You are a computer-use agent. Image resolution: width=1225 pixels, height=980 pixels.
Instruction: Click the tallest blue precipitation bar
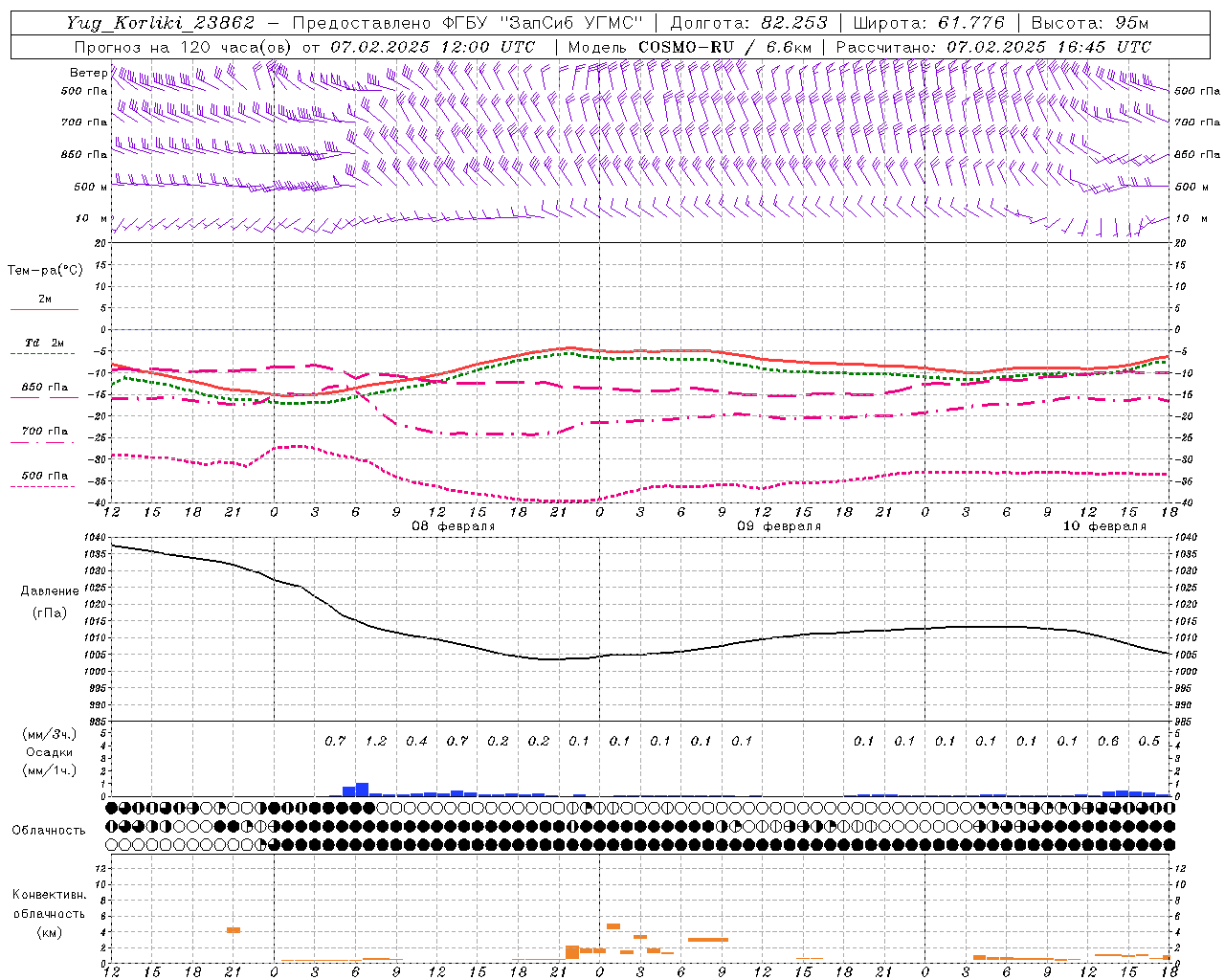362,790
